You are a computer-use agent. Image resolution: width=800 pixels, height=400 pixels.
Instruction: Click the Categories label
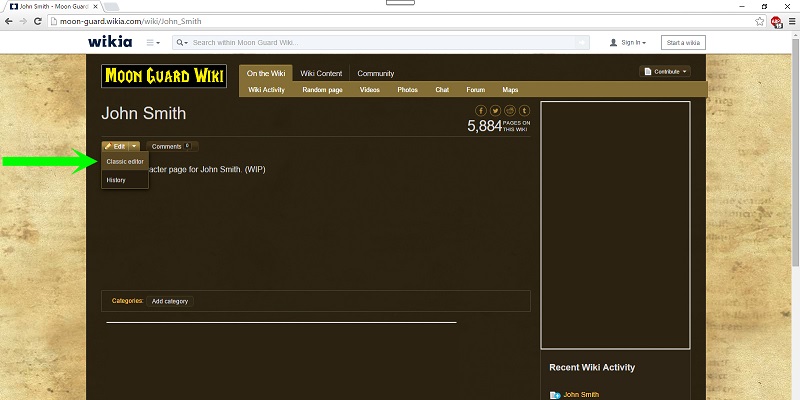tap(128, 301)
